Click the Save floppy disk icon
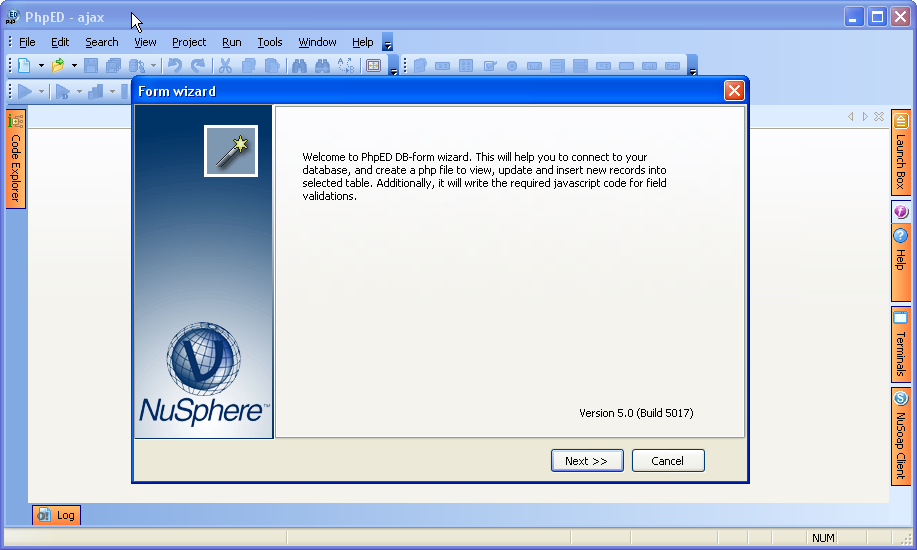This screenshot has width=917, height=550. (x=91, y=66)
